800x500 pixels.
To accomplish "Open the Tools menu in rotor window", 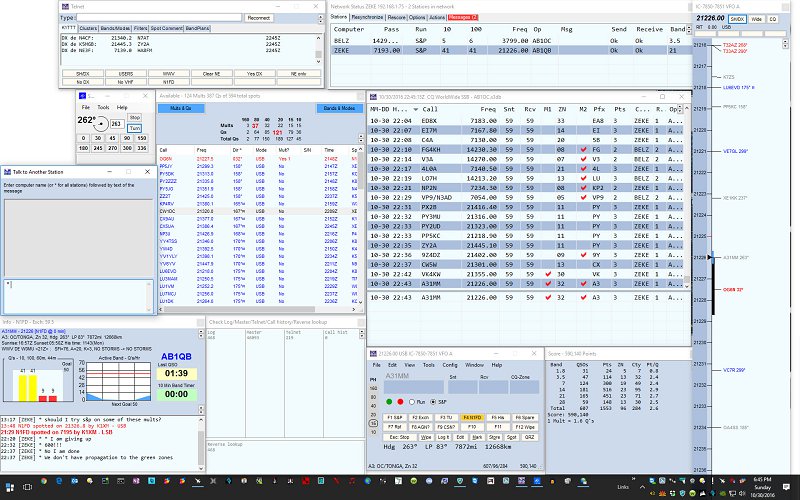I will point(104,107).
